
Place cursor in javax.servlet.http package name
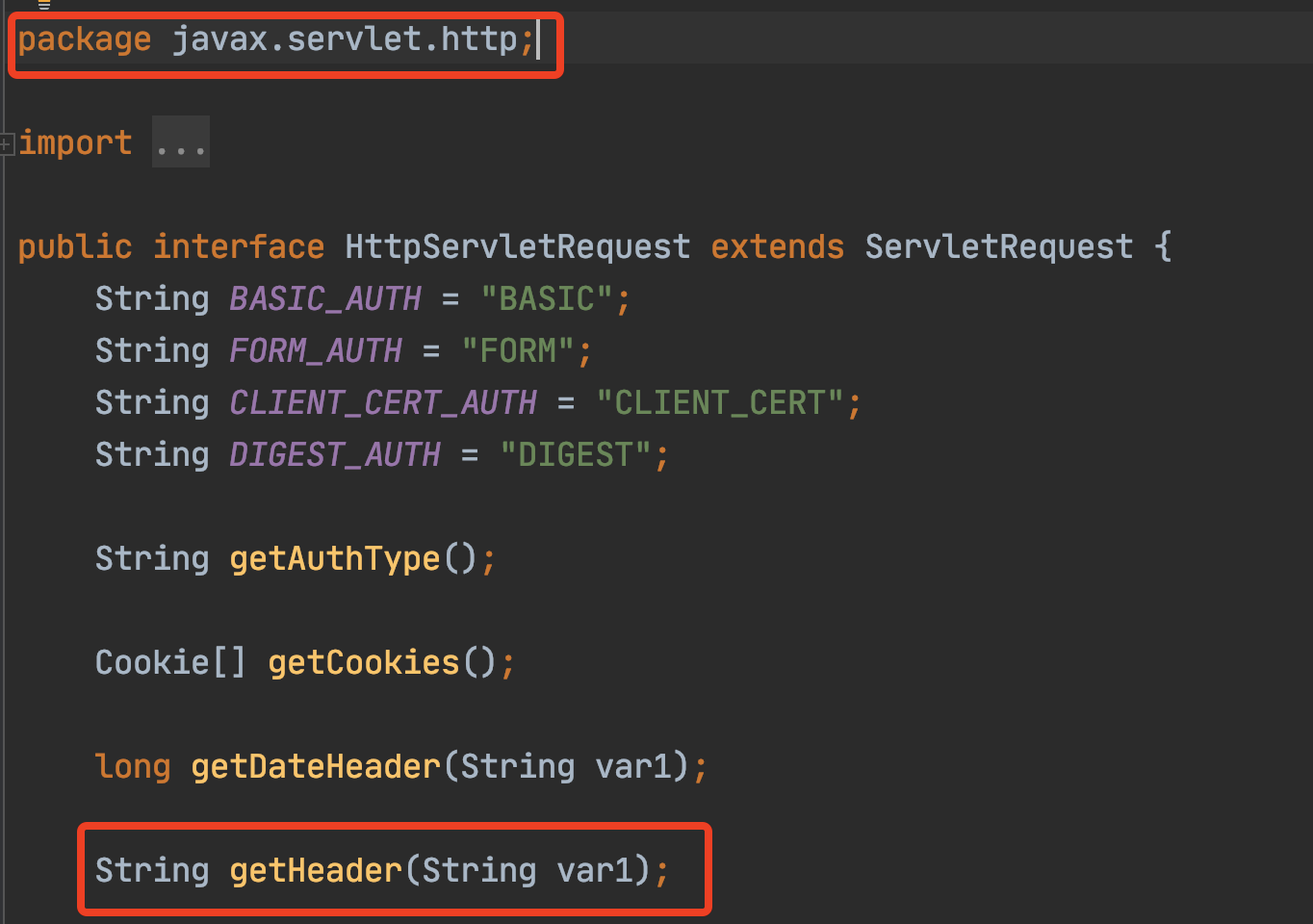[345, 39]
